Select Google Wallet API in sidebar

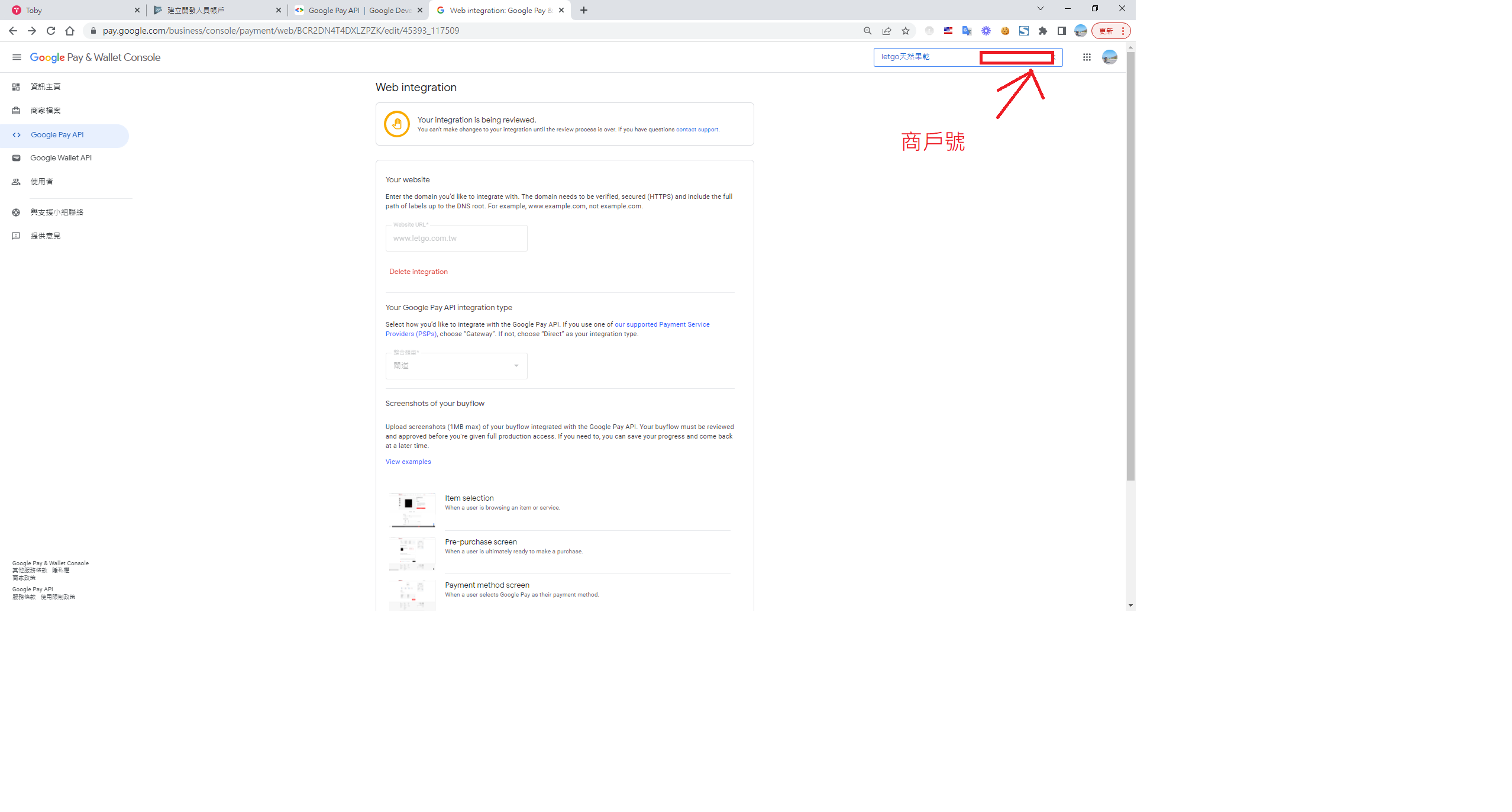click(x=61, y=158)
